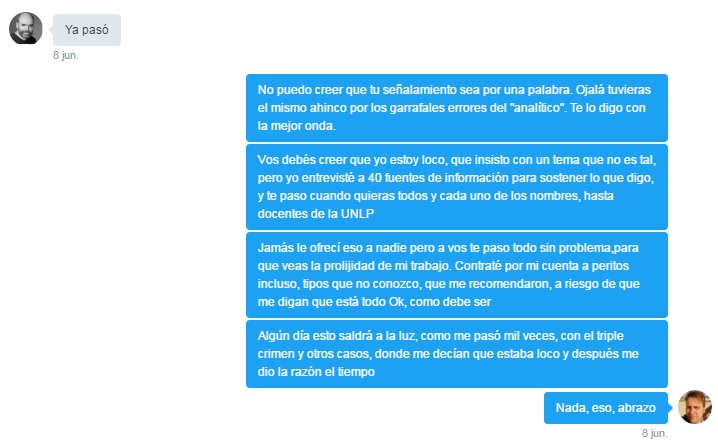Select the message starting "No puedo creer que"
718x441 pixels.
point(457,108)
